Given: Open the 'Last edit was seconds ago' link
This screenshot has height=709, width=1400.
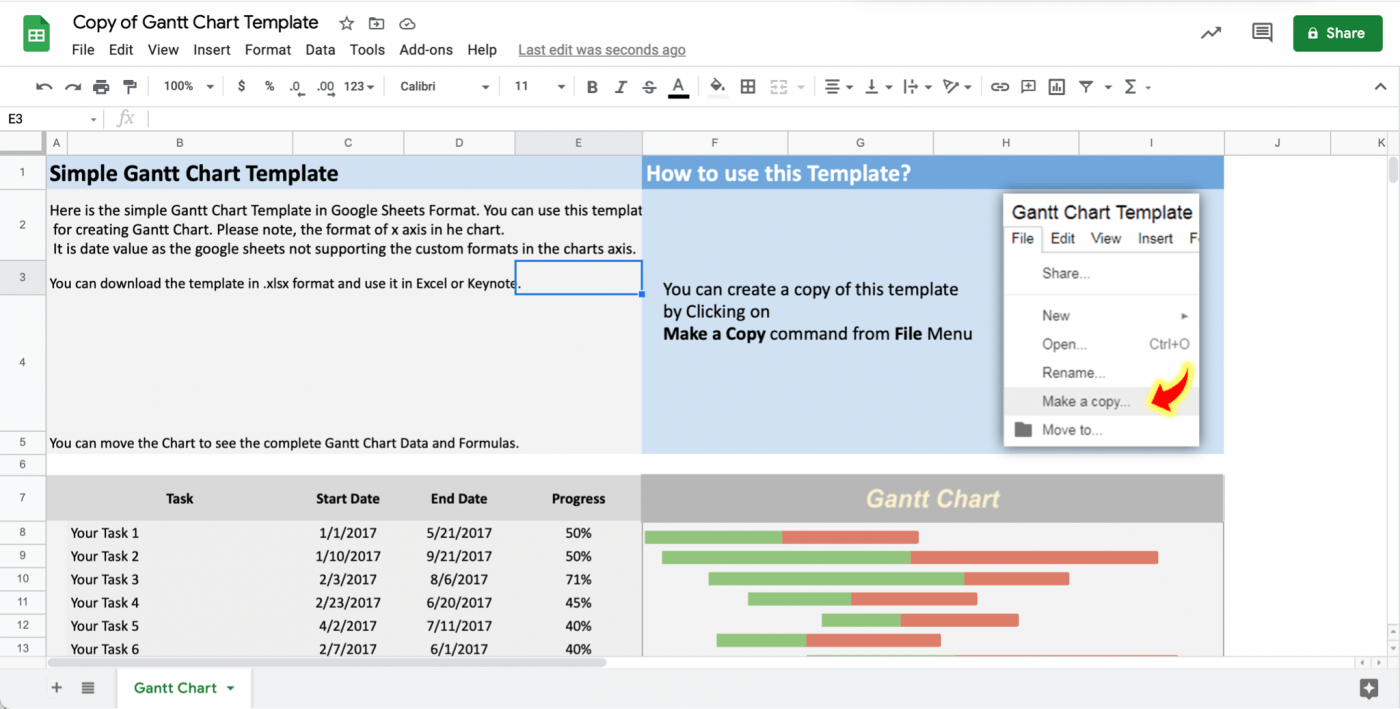Looking at the screenshot, I should tap(601, 50).
